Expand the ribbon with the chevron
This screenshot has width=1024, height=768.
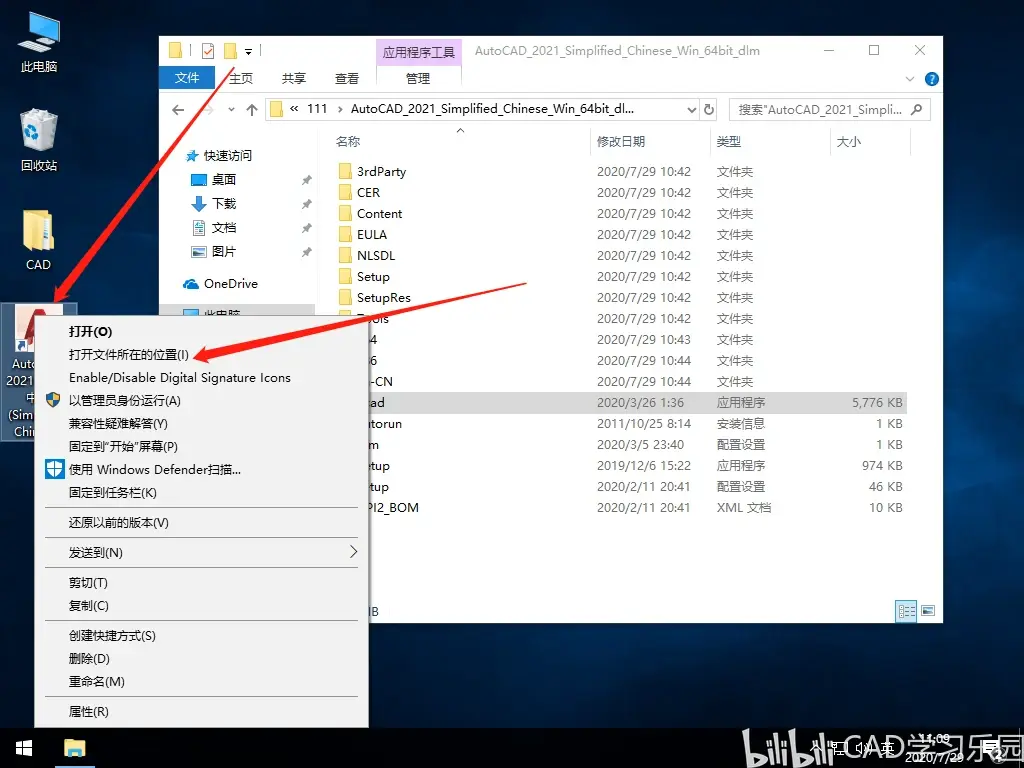(x=910, y=79)
